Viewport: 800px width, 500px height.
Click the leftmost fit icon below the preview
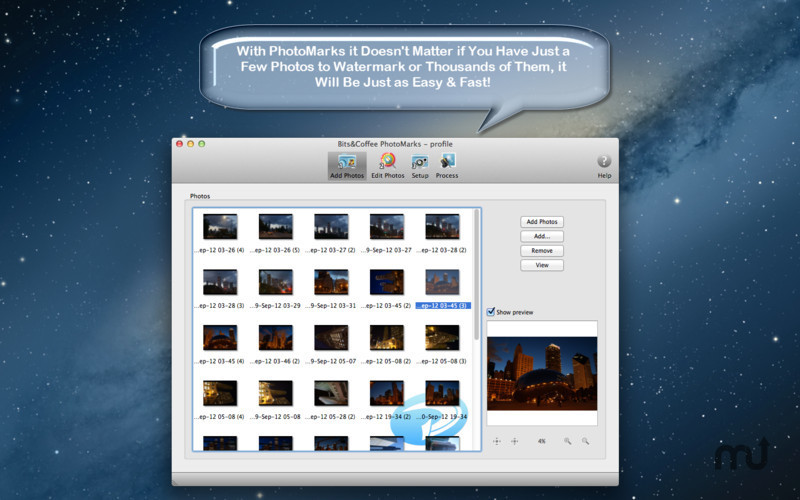[496, 441]
